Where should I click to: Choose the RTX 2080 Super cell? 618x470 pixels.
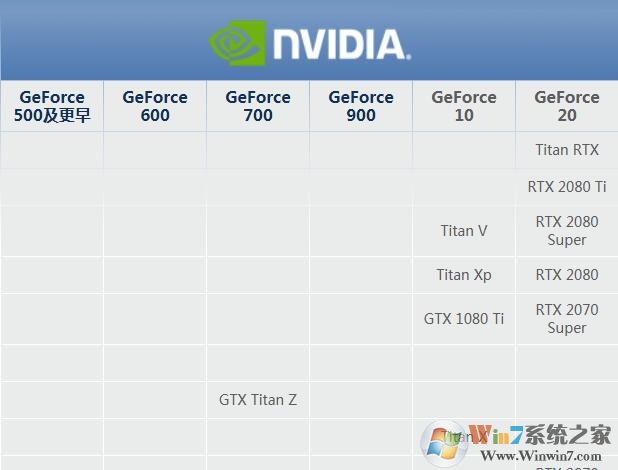coord(567,231)
